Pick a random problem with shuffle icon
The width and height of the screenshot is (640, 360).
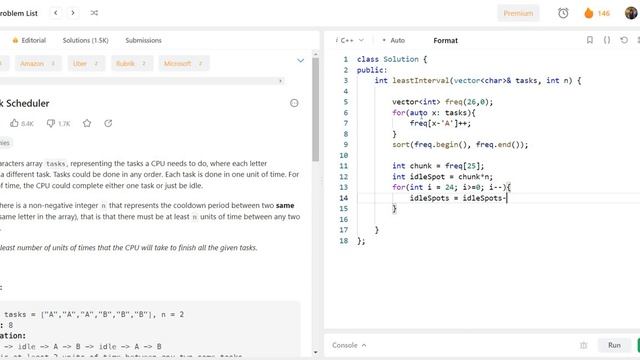(94, 13)
